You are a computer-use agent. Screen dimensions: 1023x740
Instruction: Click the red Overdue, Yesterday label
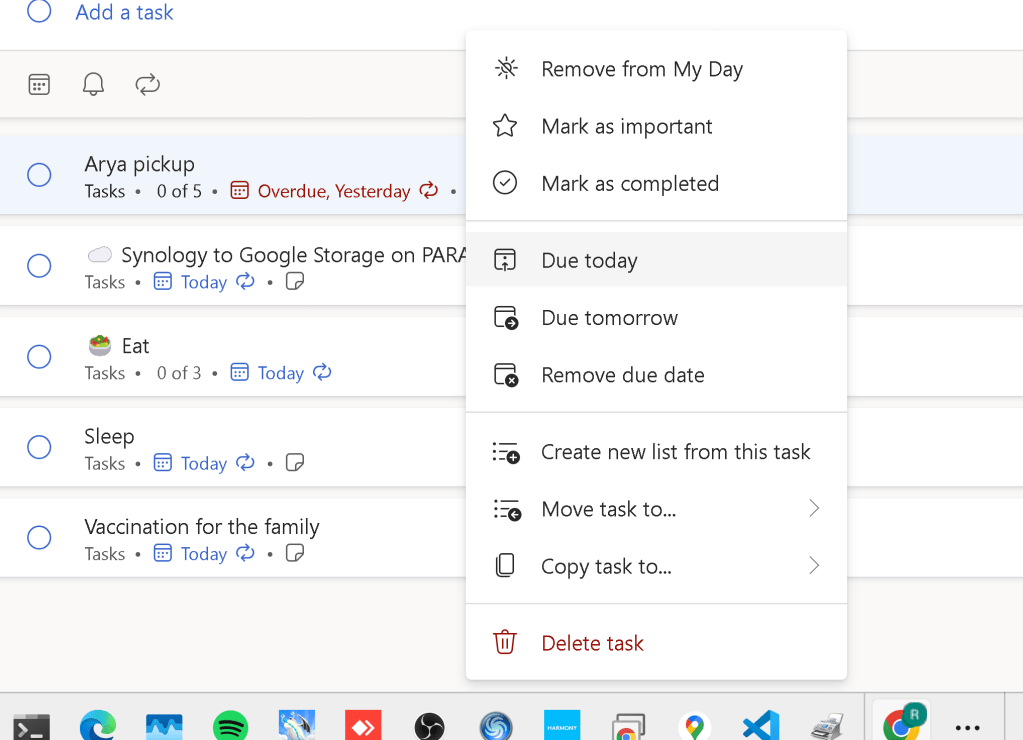pyautogui.click(x=334, y=191)
